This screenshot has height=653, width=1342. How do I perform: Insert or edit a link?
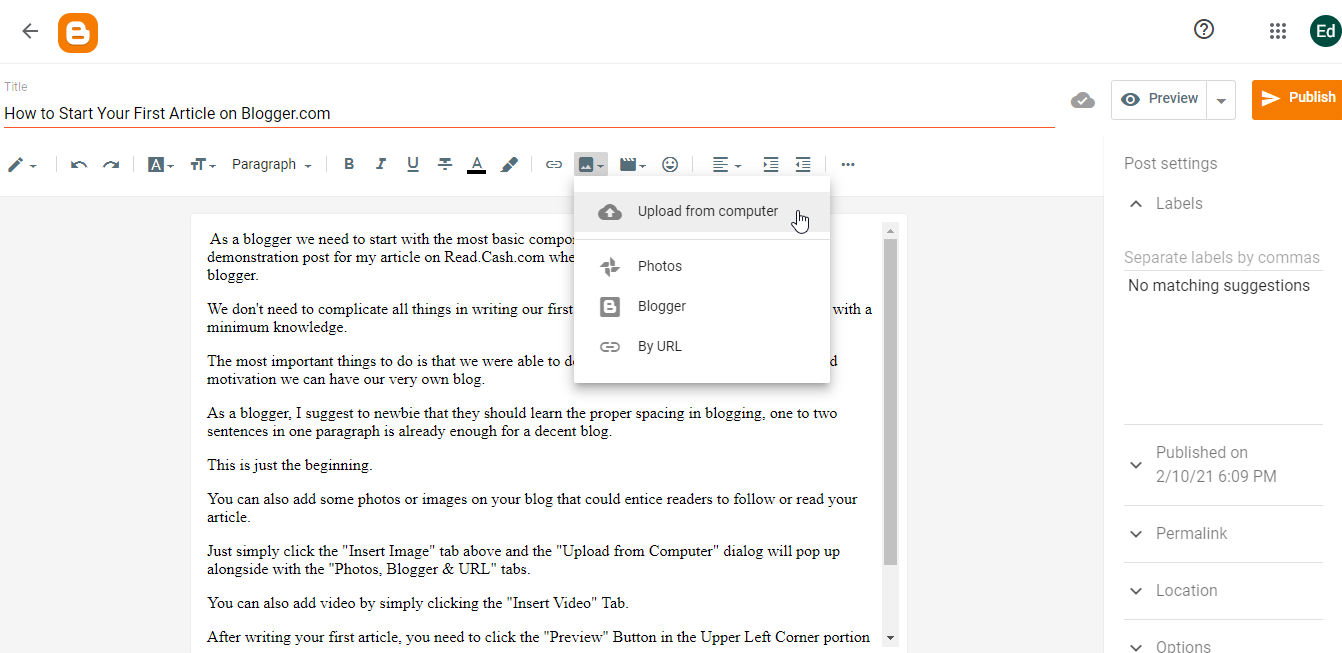(553, 164)
